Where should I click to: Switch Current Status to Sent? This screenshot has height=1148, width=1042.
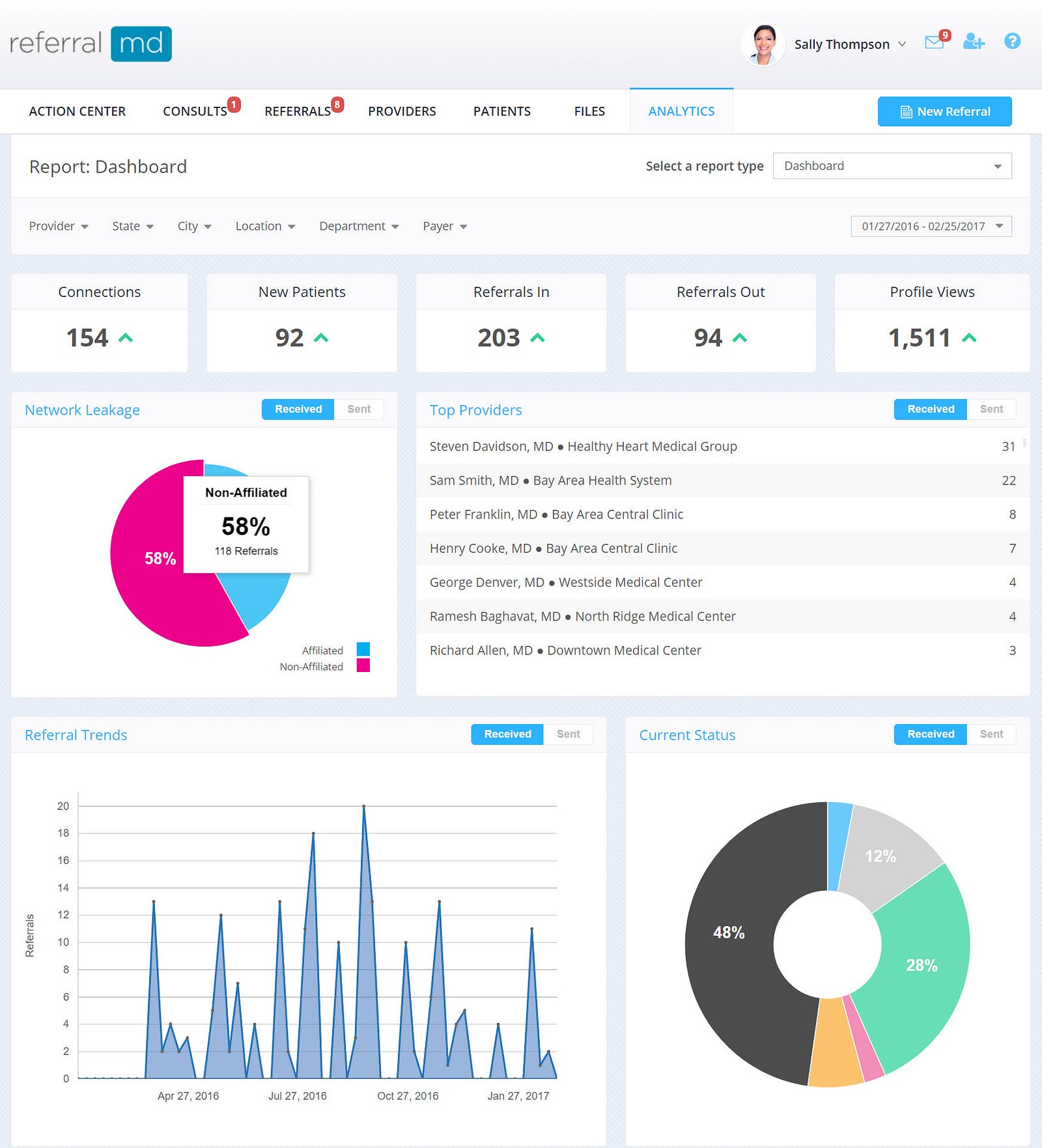tap(991, 734)
